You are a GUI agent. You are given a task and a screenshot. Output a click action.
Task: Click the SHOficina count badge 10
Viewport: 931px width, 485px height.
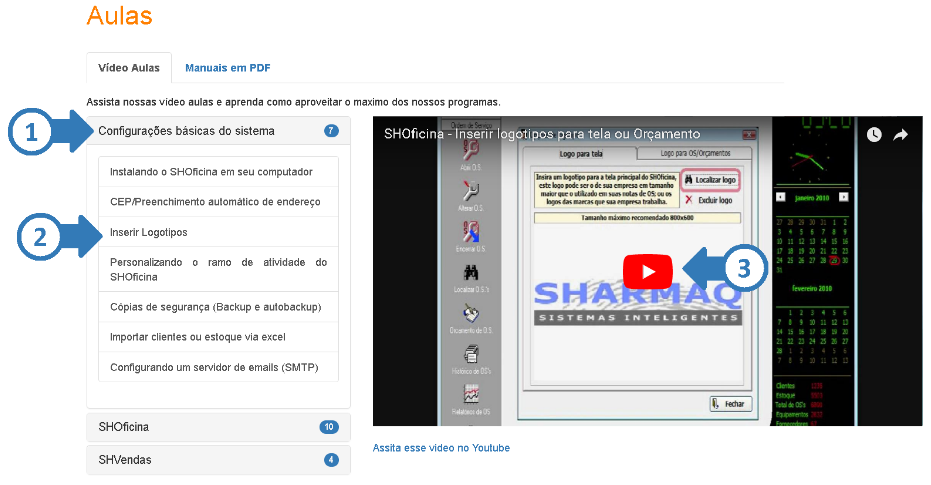pyautogui.click(x=329, y=427)
